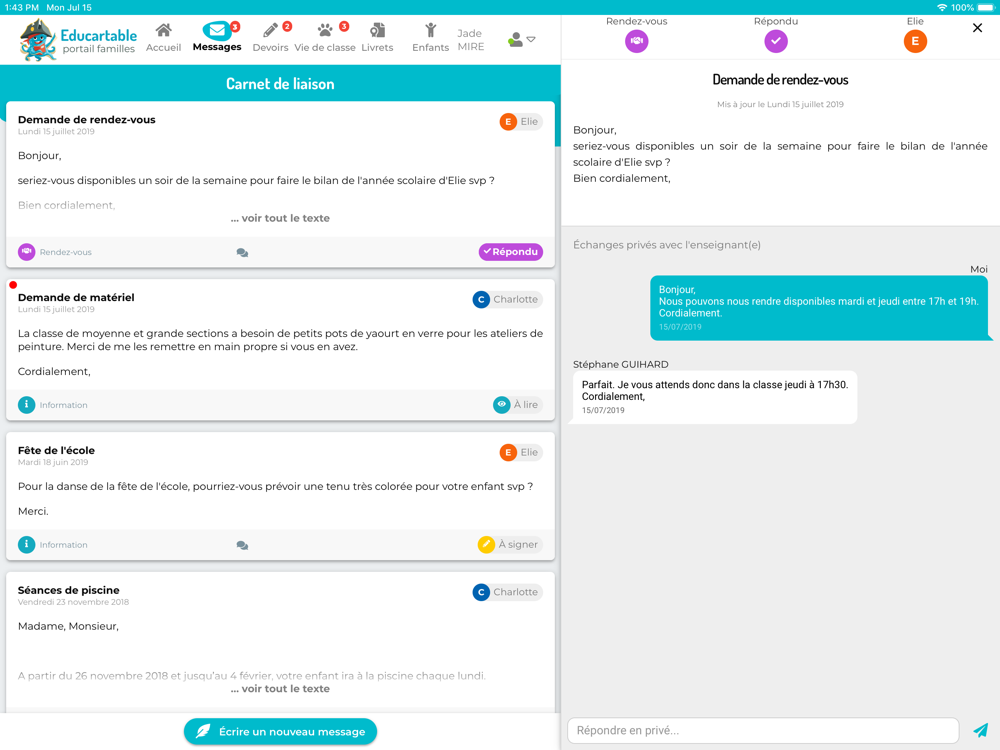1000x750 pixels.
Task: Close the message detail panel
Action: click(977, 28)
